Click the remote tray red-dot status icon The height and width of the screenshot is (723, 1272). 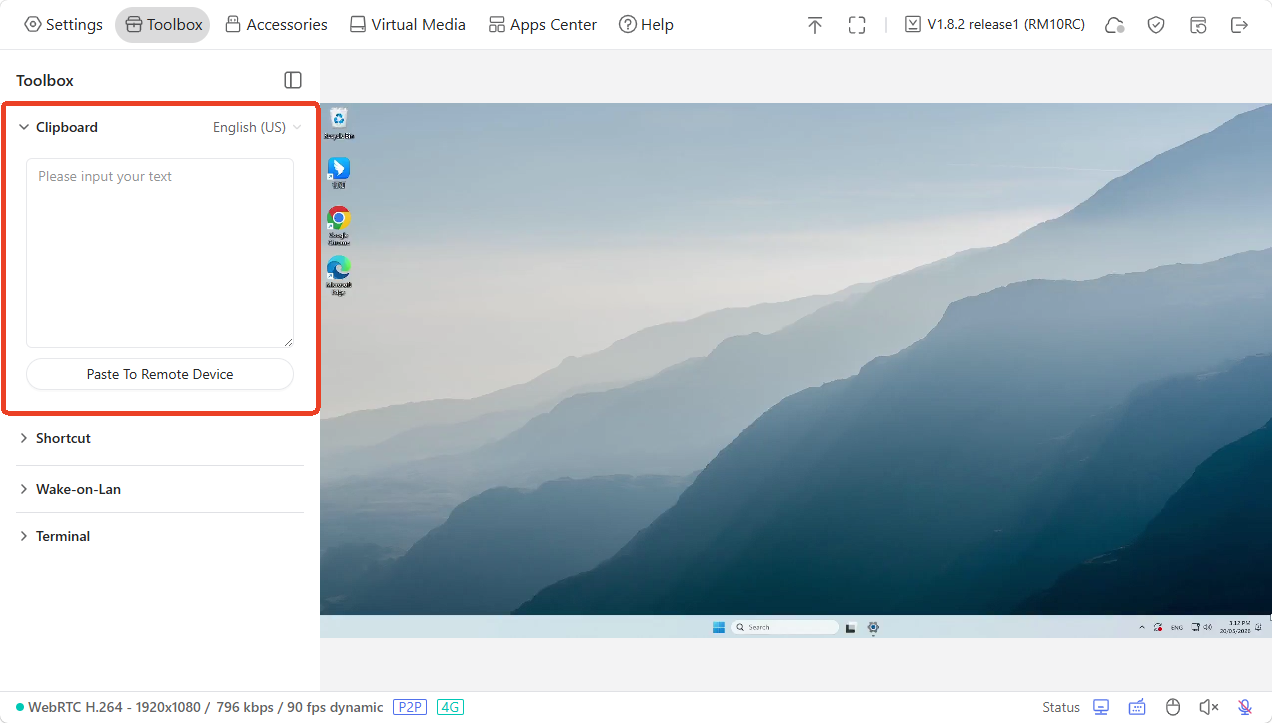click(1158, 627)
